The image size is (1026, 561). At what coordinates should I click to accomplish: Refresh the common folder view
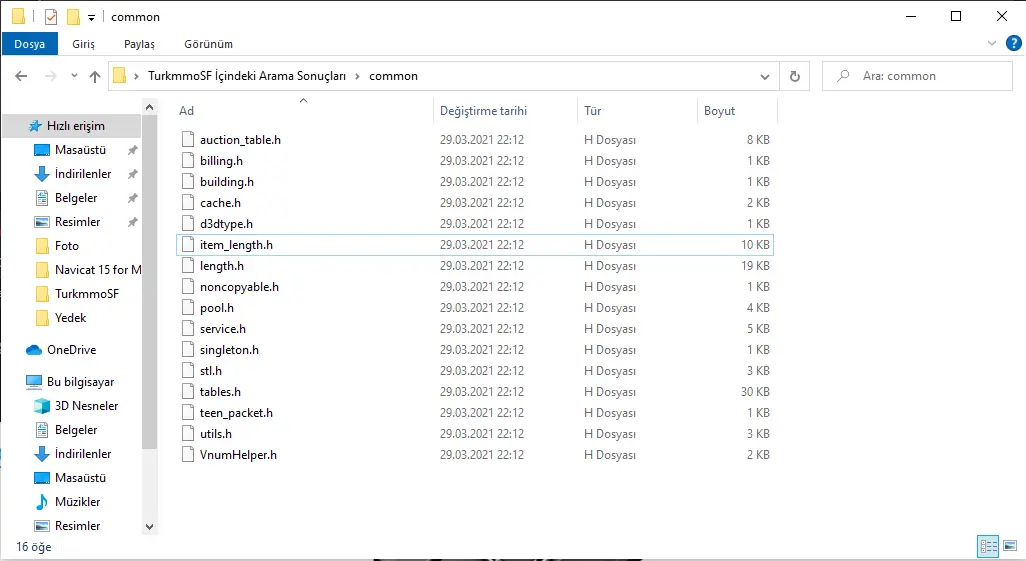[x=795, y=76]
